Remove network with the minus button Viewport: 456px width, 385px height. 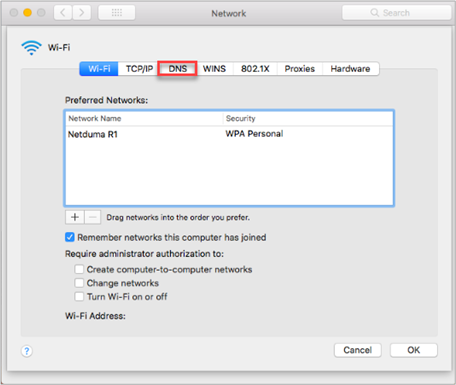tap(93, 217)
